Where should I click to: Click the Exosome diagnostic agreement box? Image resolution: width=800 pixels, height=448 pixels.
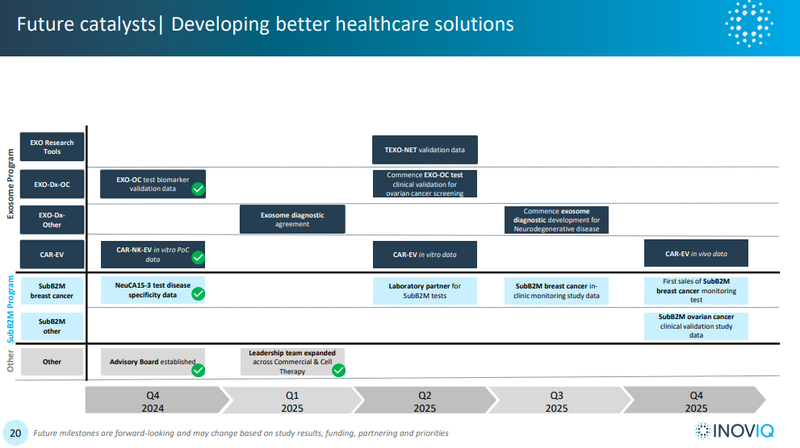tap(292, 219)
